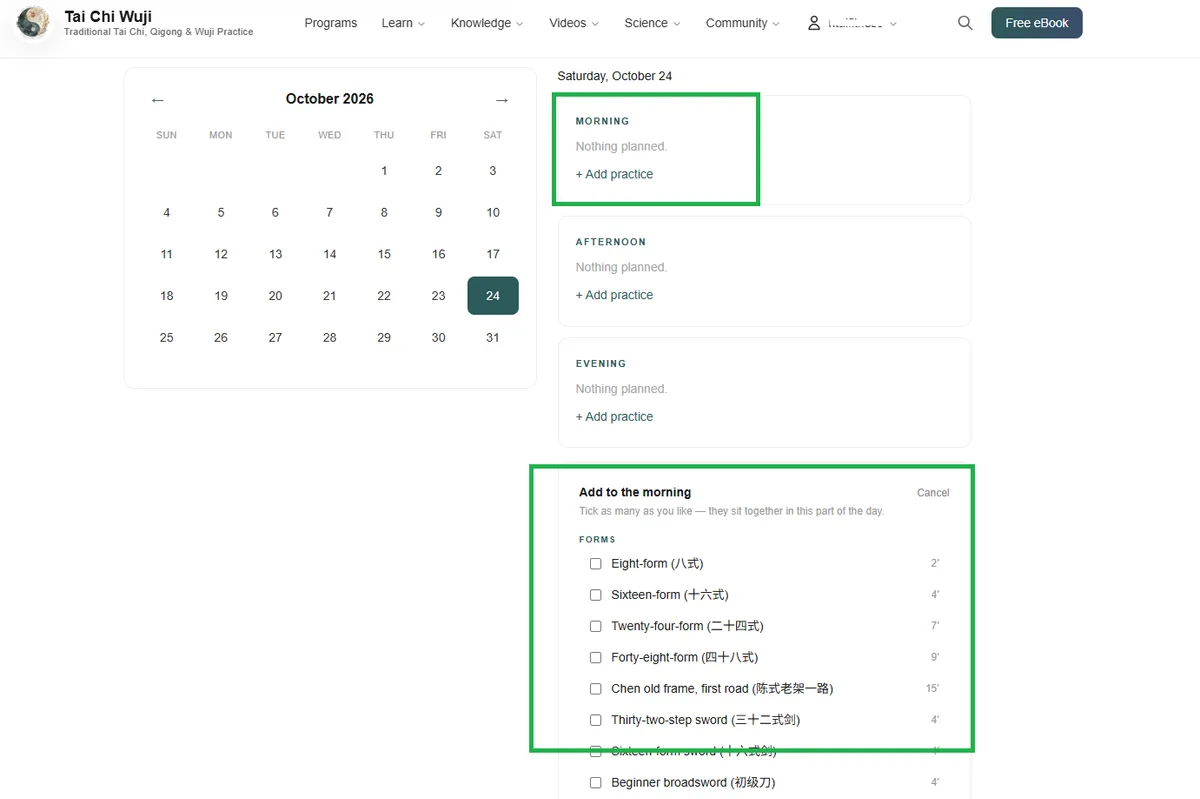Expand the Knowledge dropdown menu
This screenshot has width=1200, height=799.
pyautogui.click(x=487, y=23)
